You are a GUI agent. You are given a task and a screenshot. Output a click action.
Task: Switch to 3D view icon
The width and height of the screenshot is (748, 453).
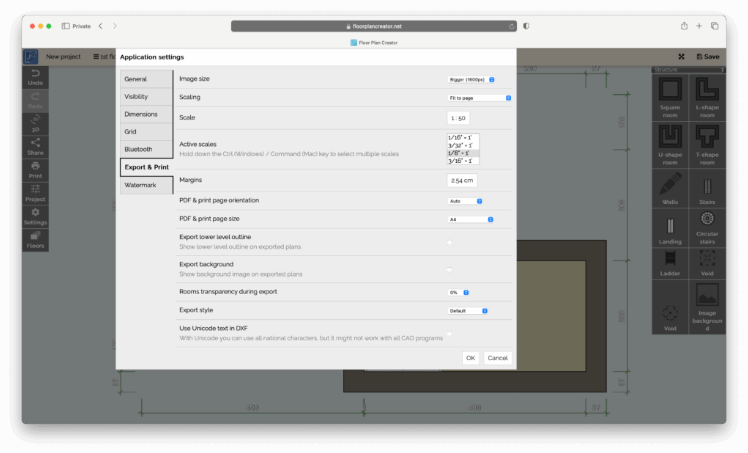(35, 123)
